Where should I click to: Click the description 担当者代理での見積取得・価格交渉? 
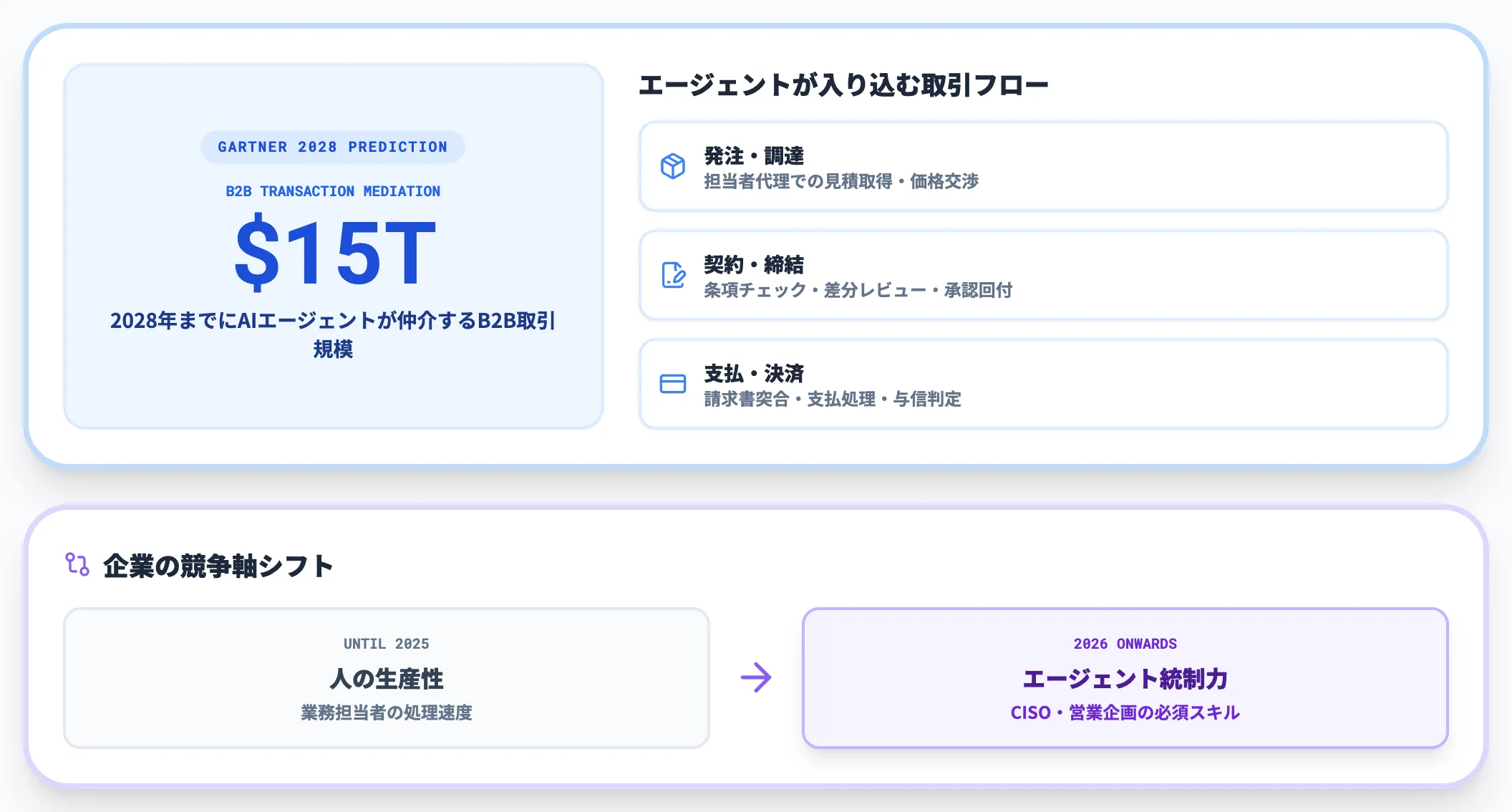(841, 181)
